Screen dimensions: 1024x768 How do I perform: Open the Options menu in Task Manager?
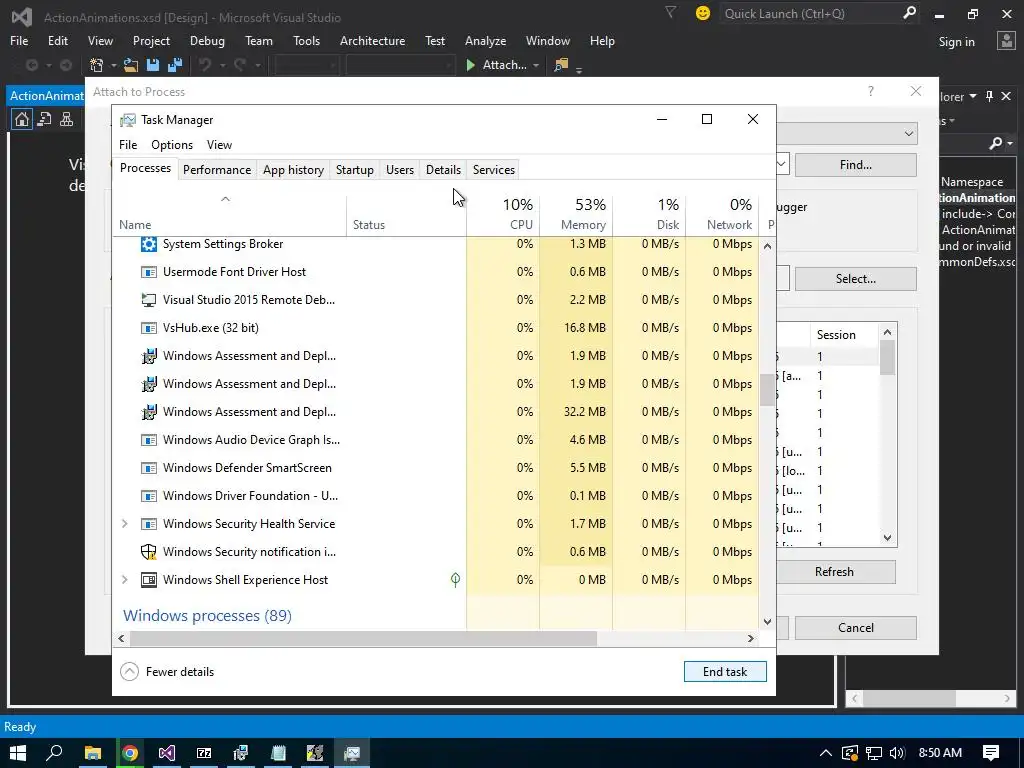[172, 145]
